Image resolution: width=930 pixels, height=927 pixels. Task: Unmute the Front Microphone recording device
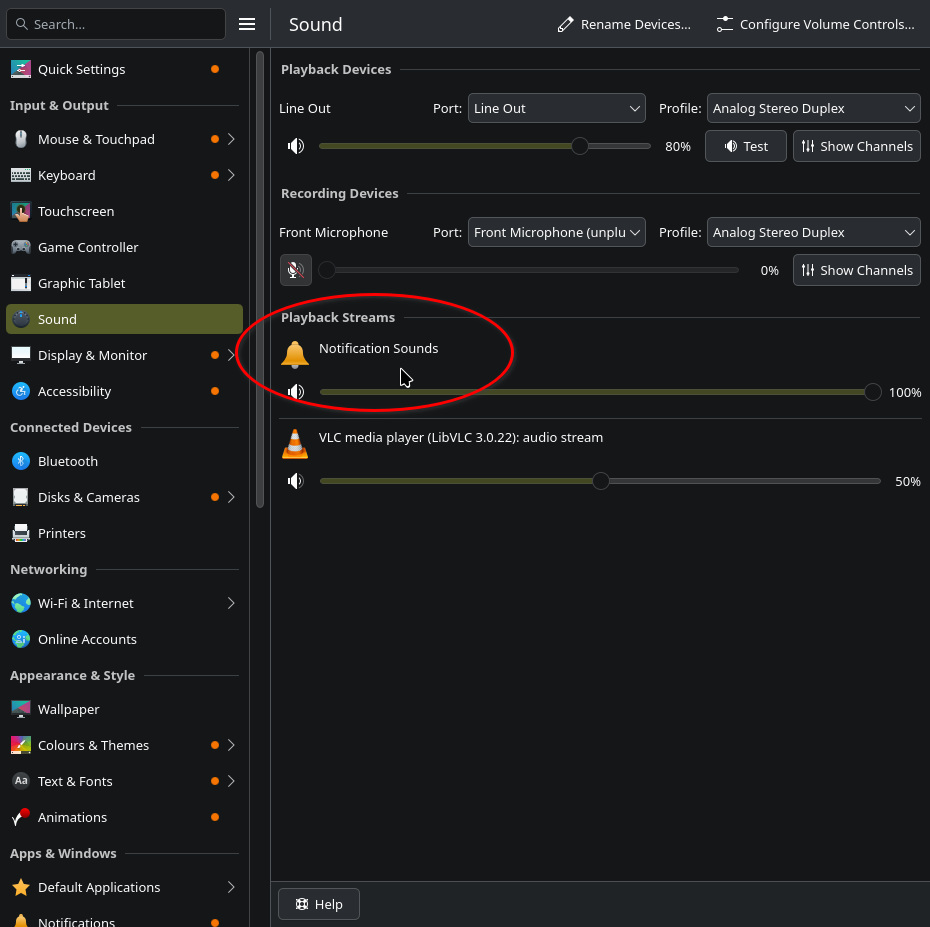[295, 270]
